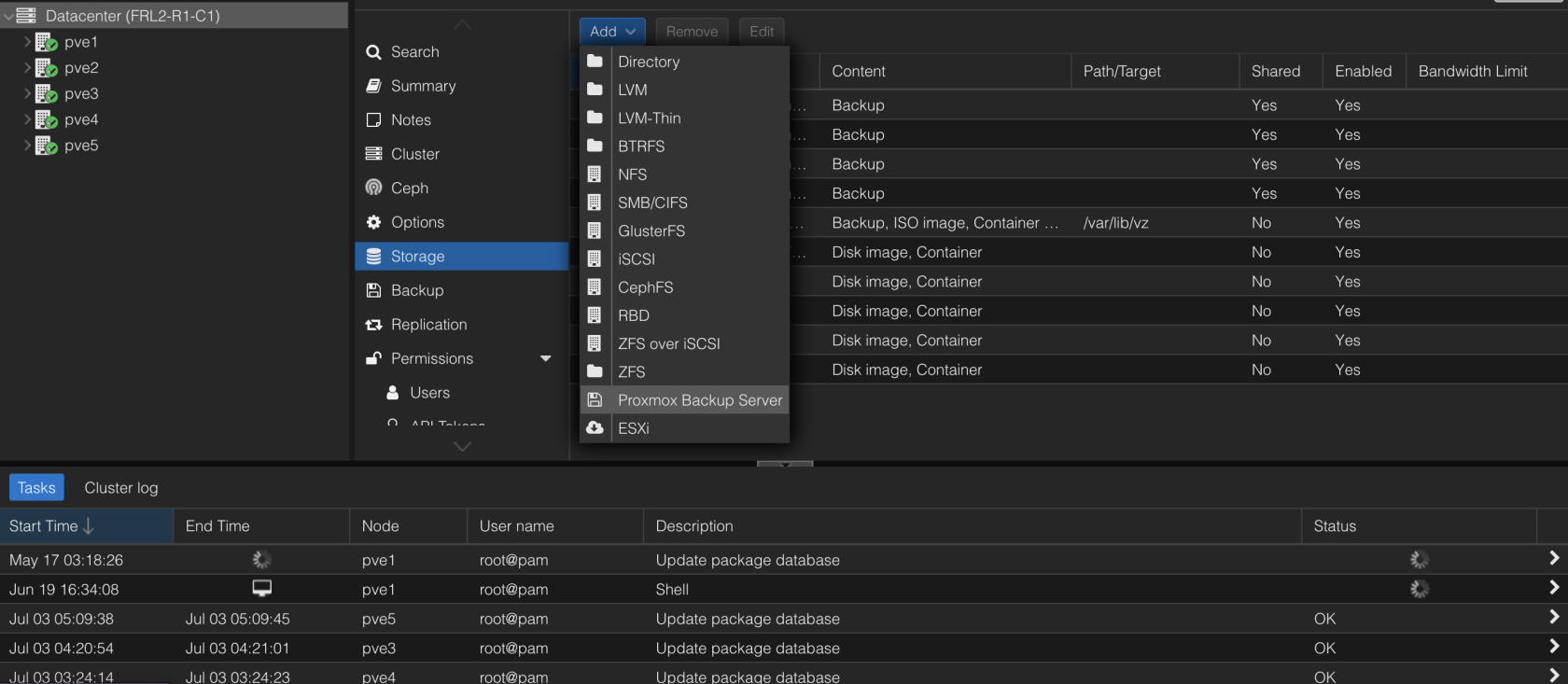Click the Proxmox Backup Server floppy icon
1568x684 pixels.
[x=595, y=399]
